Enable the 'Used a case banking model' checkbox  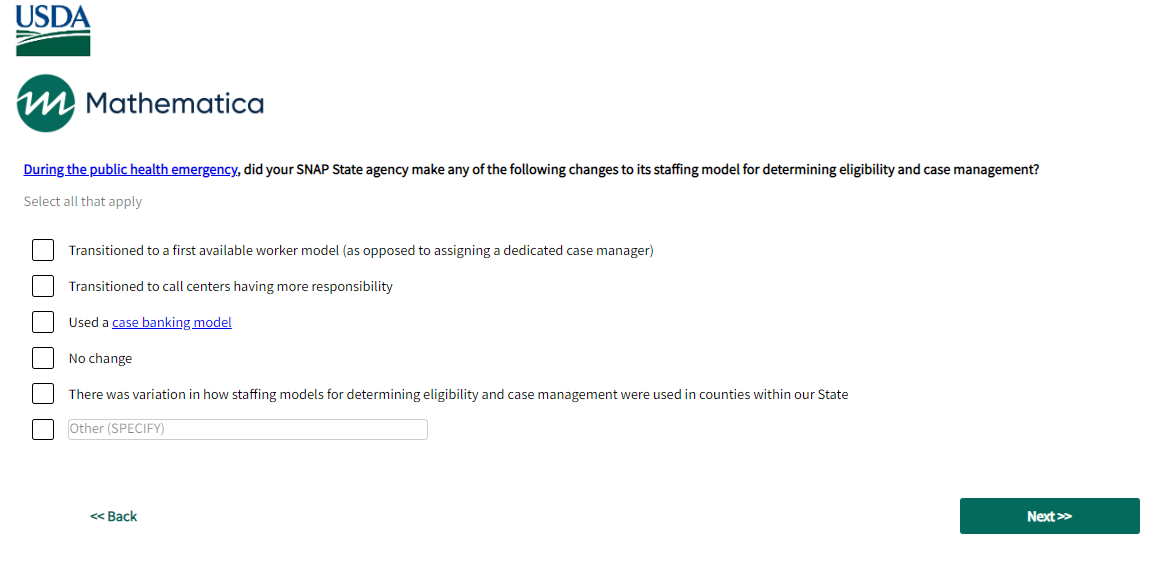tap(43, 322)
